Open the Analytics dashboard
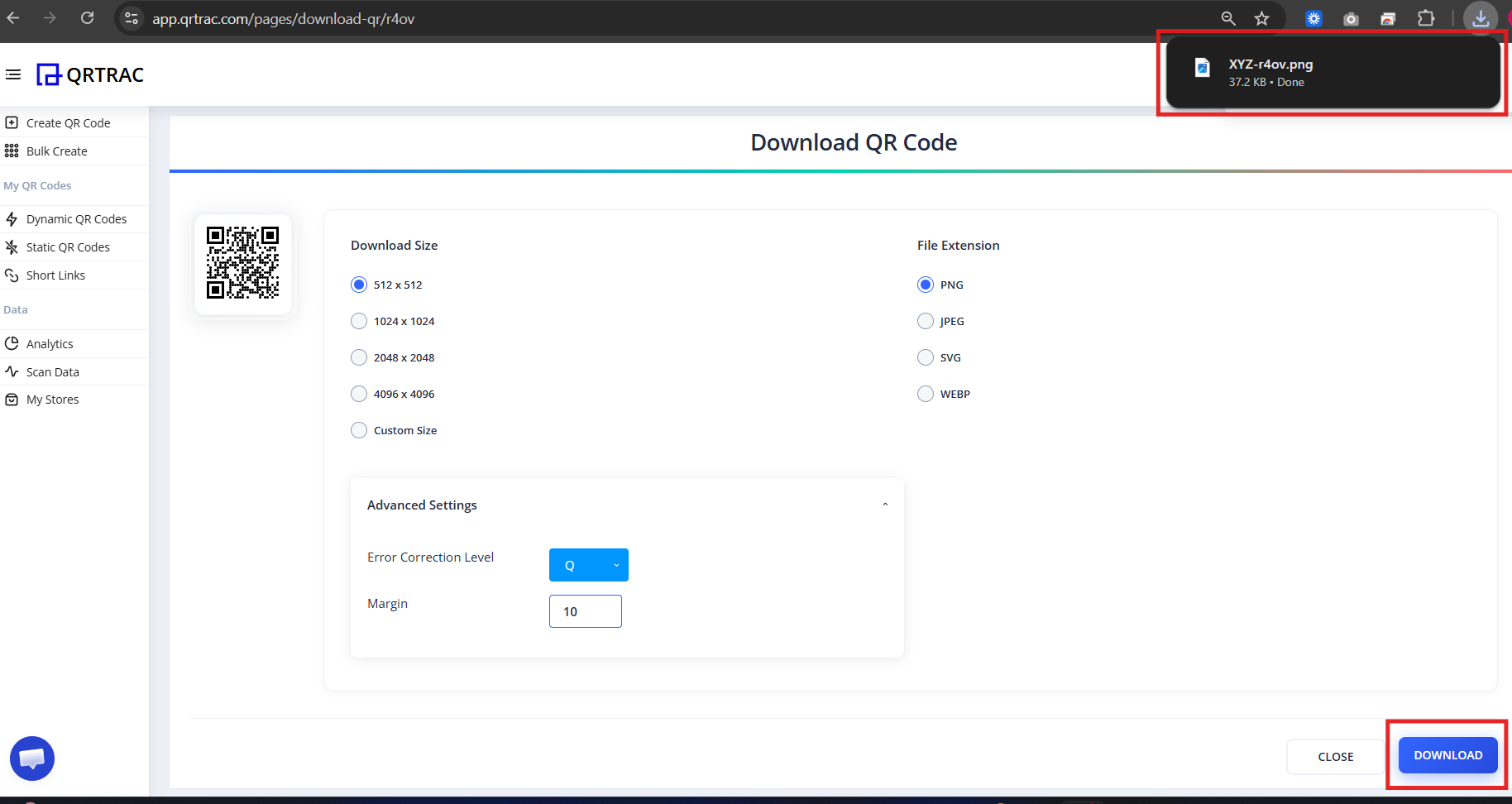Screen dimensions: 1512x804 point(50,343)
